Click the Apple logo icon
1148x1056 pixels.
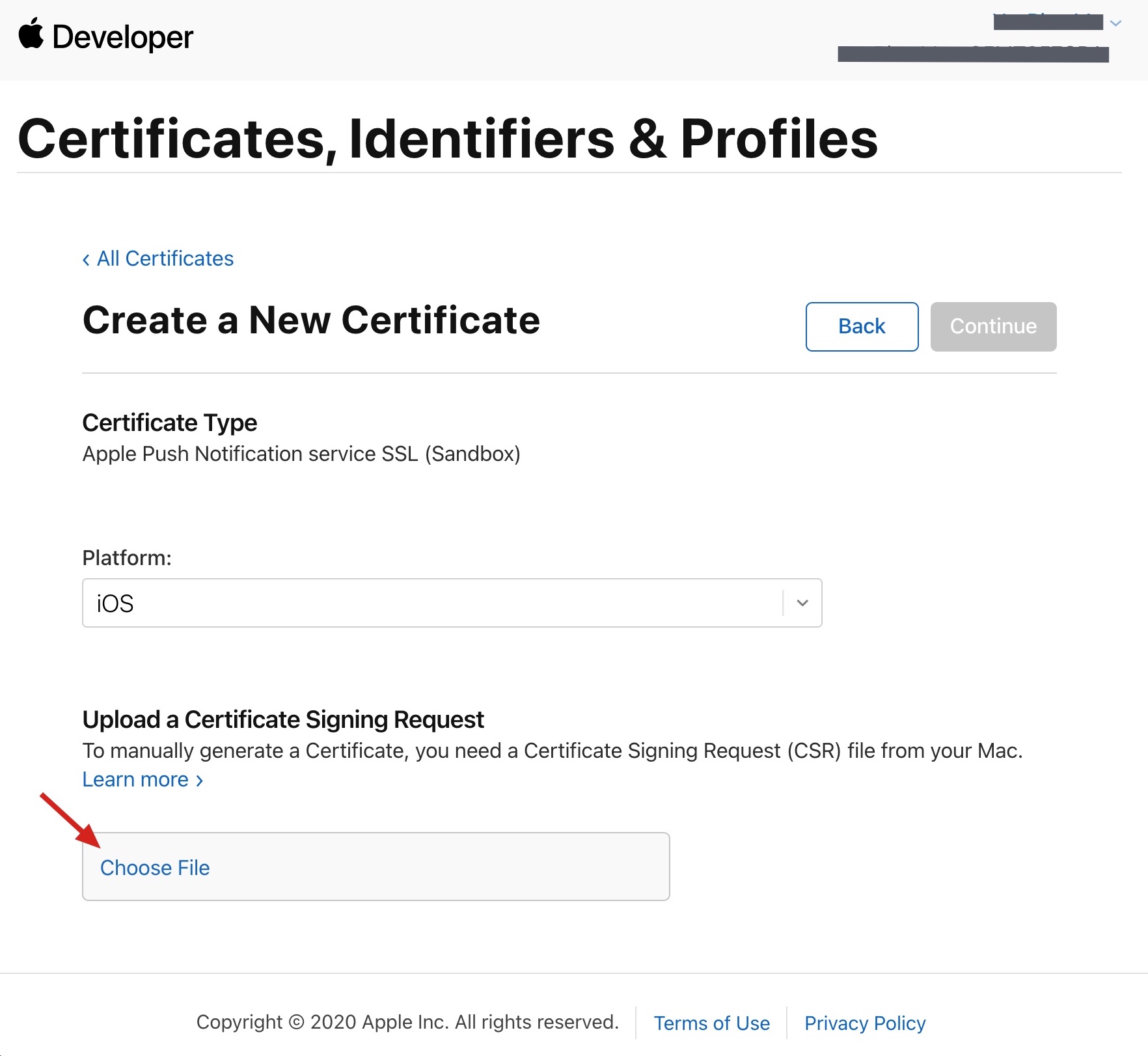31,34
